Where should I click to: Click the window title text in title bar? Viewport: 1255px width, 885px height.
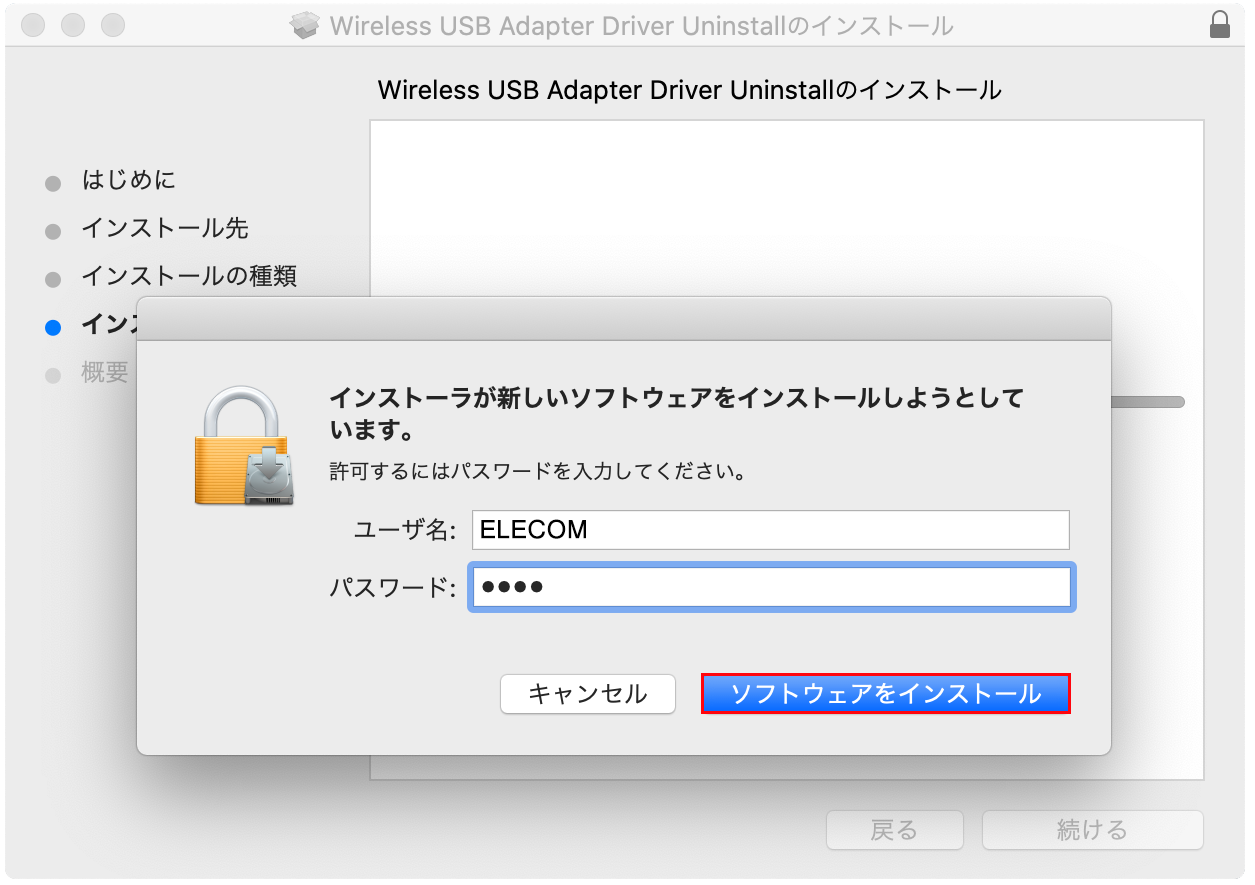641,25
